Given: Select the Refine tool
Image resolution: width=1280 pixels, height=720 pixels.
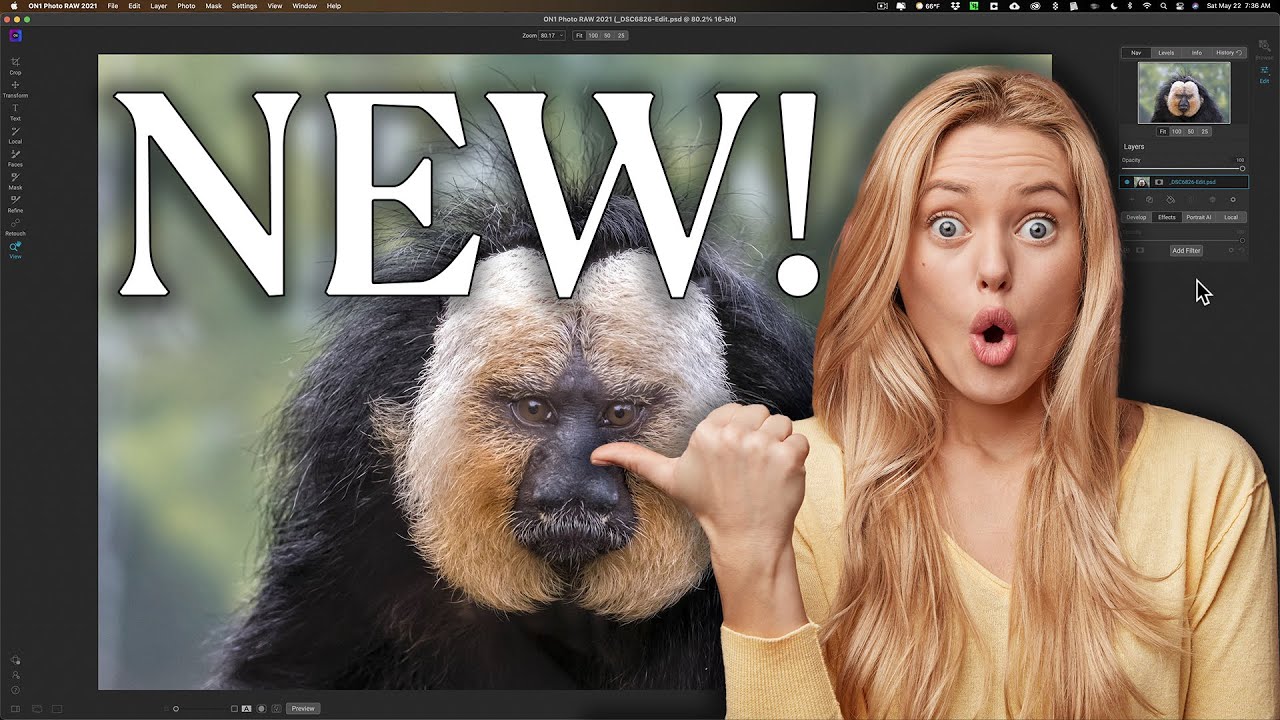Looking at the screenshot, I should (15, 203).
